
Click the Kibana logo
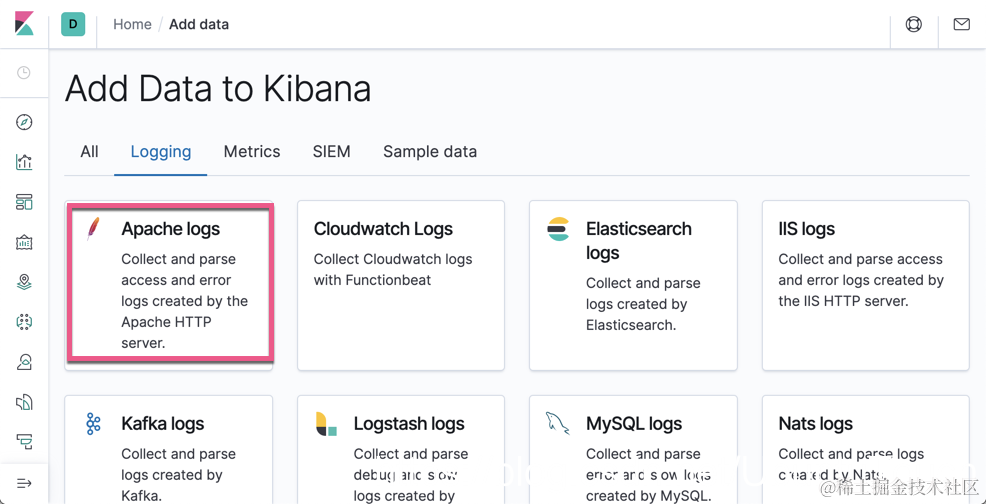[x=24, y=24]
